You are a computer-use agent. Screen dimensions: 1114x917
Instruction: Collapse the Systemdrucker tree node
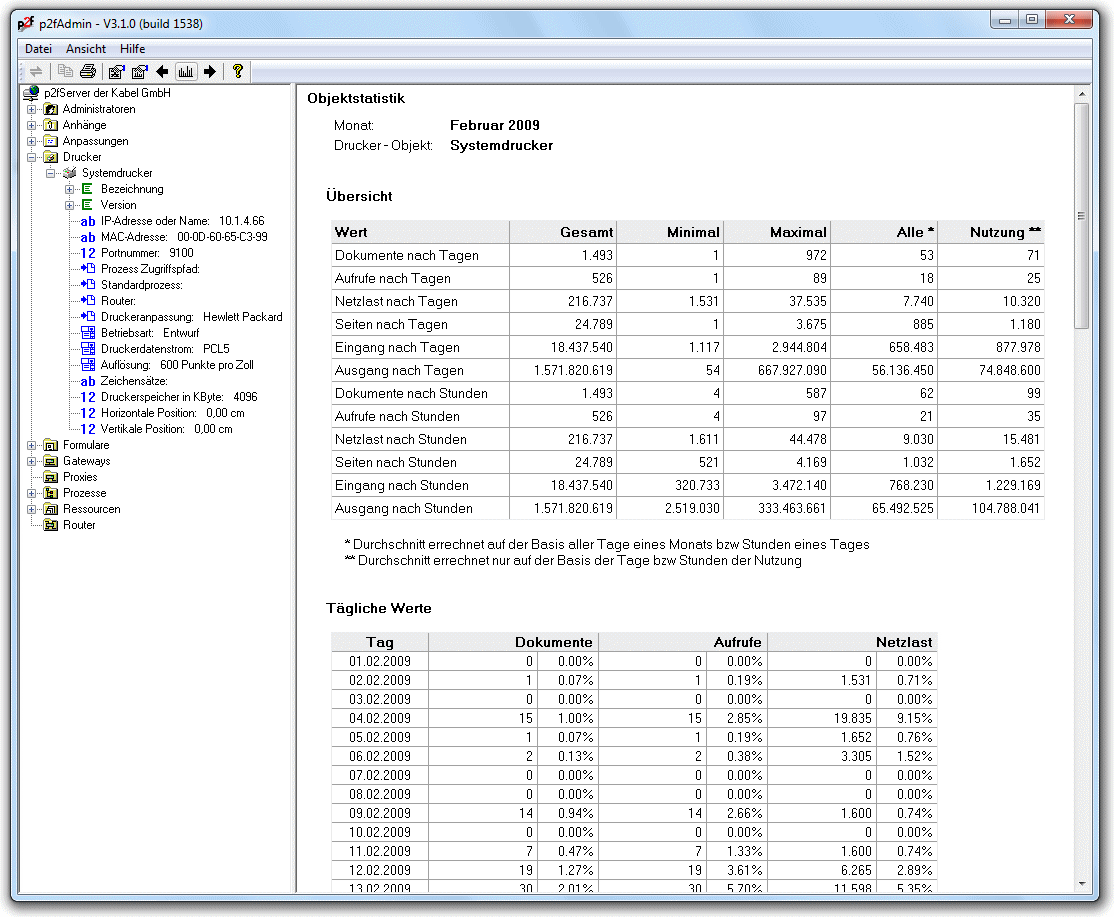(50, 173)
